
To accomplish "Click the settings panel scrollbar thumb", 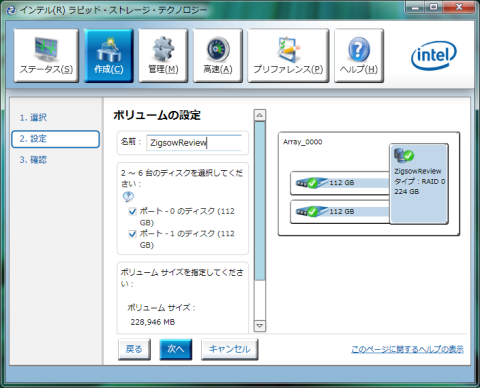I will point(260,201).
